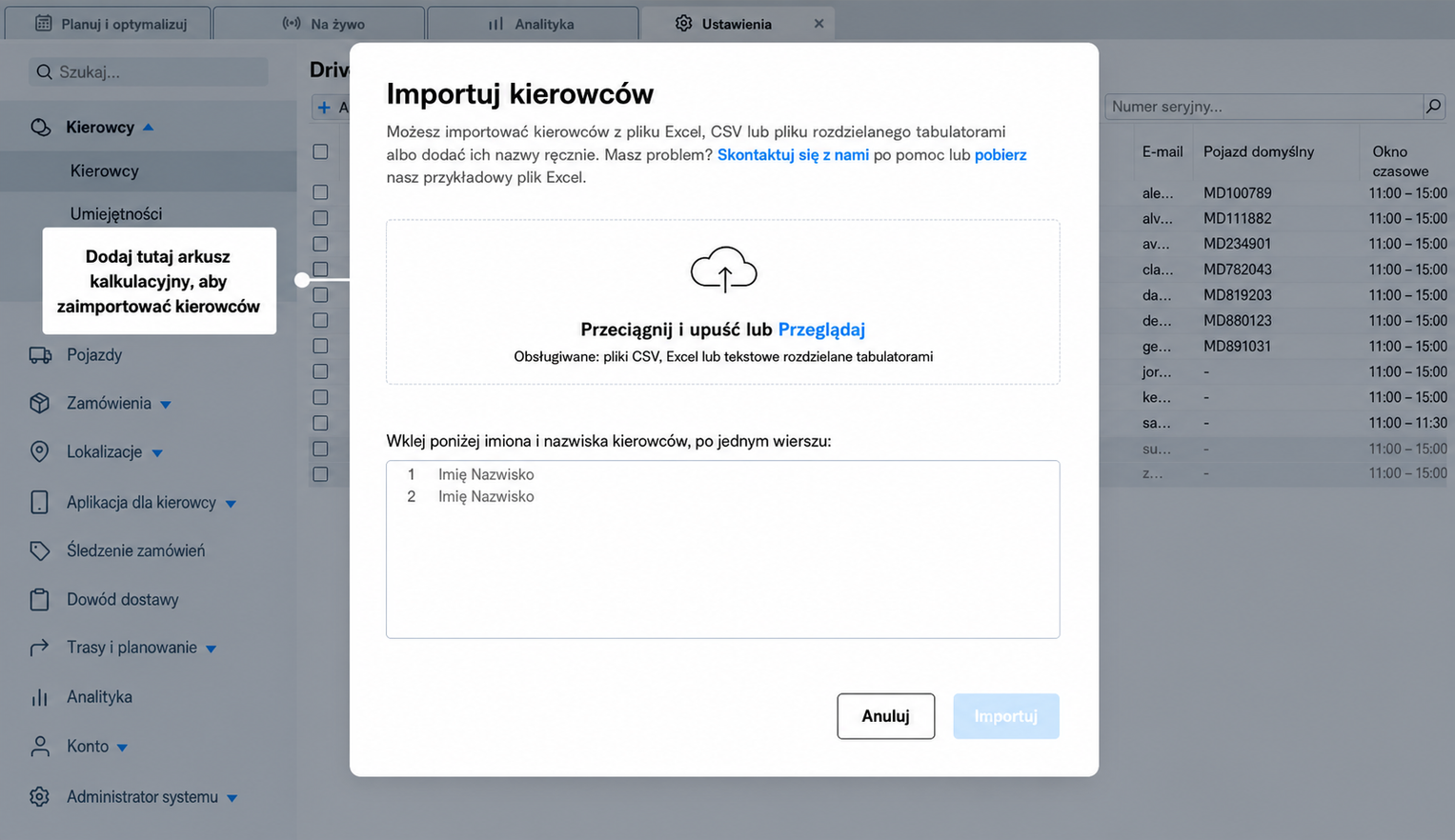Click the Importuj button
Viewport: 1455px width, 840px height.
[x=1006, y=716]
